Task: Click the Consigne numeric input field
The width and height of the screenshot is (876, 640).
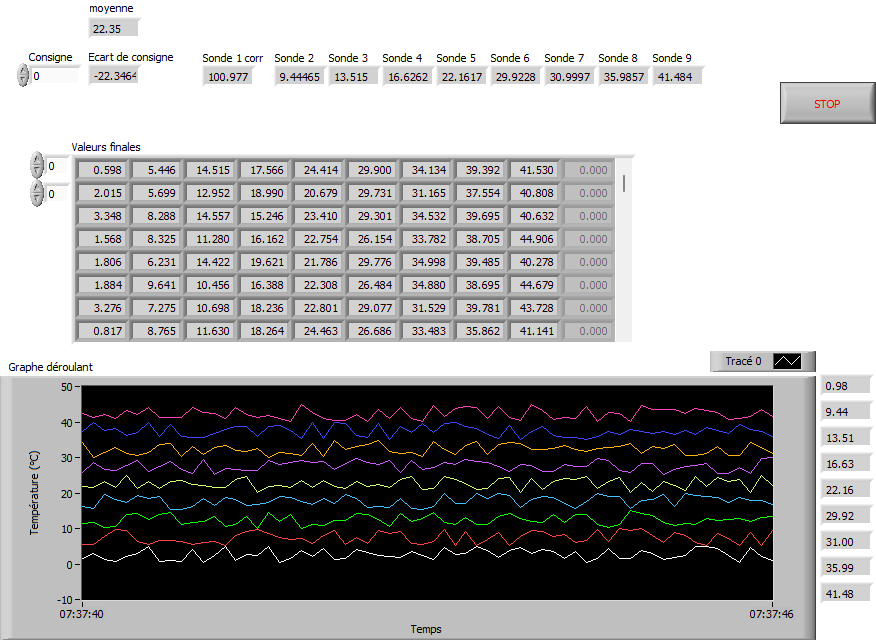Action: point(55,76)
